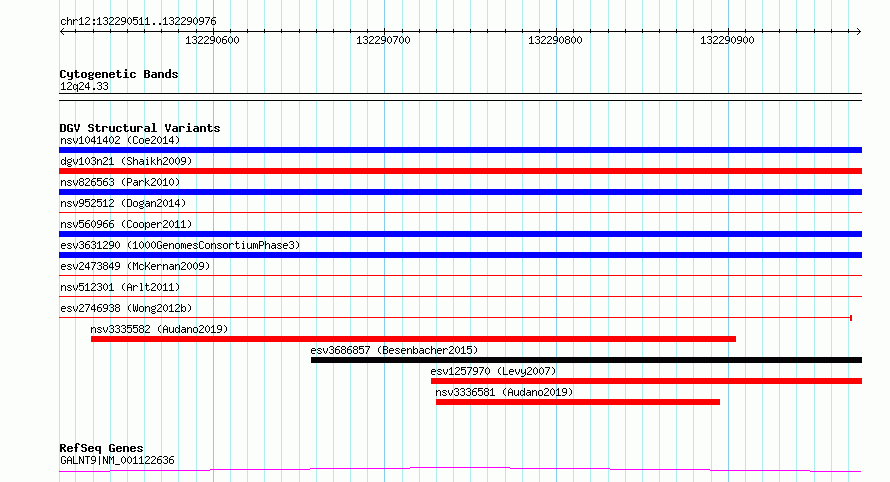The image size is (890, 482).
Task: Click the 132290600 ruler position label
Action: [x=212, y=40]
